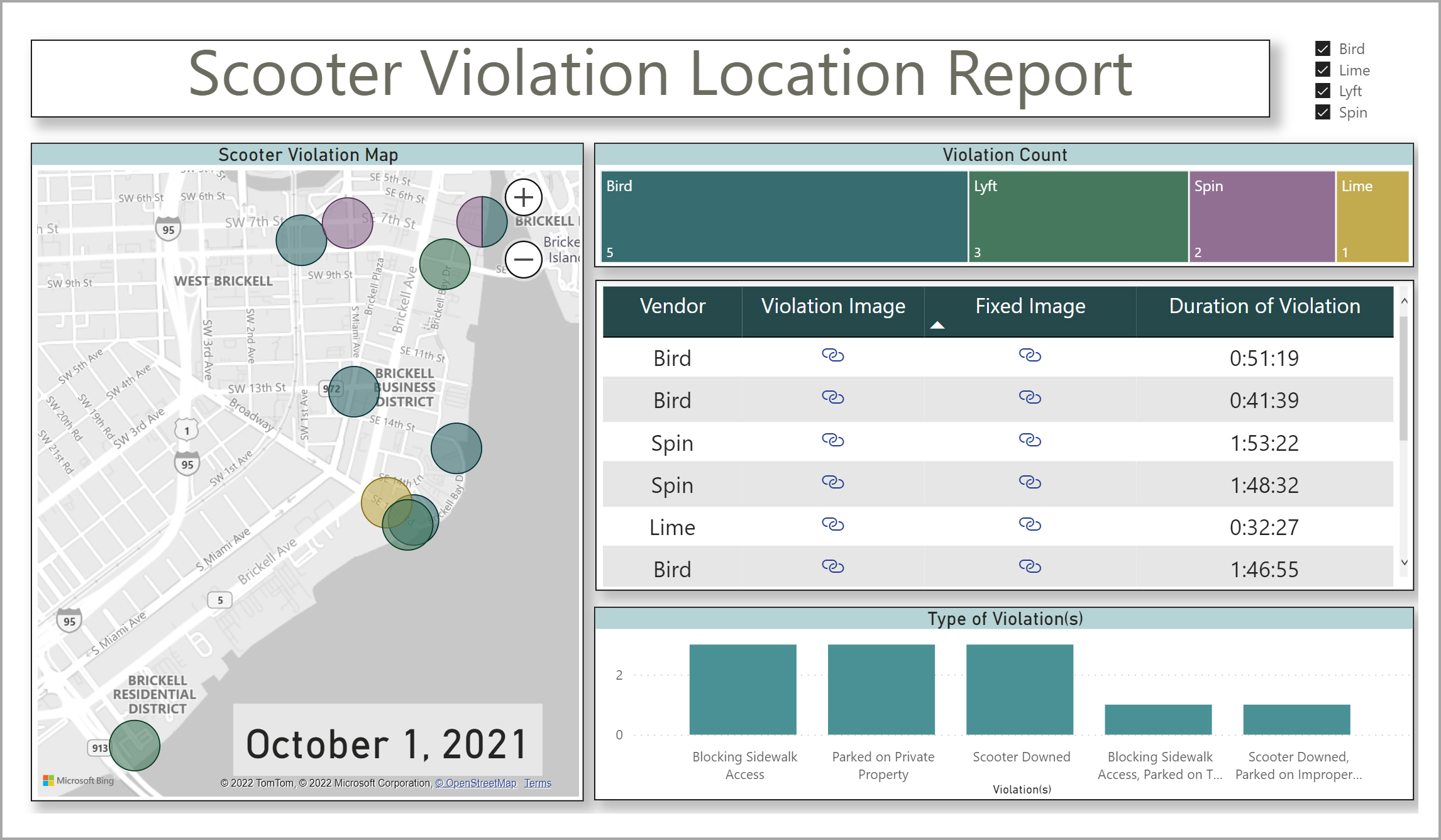The height and width of the screenshot is (840, 1441).
Task: Open the OpenStreetMap attribution link
Action: (476, 783)
